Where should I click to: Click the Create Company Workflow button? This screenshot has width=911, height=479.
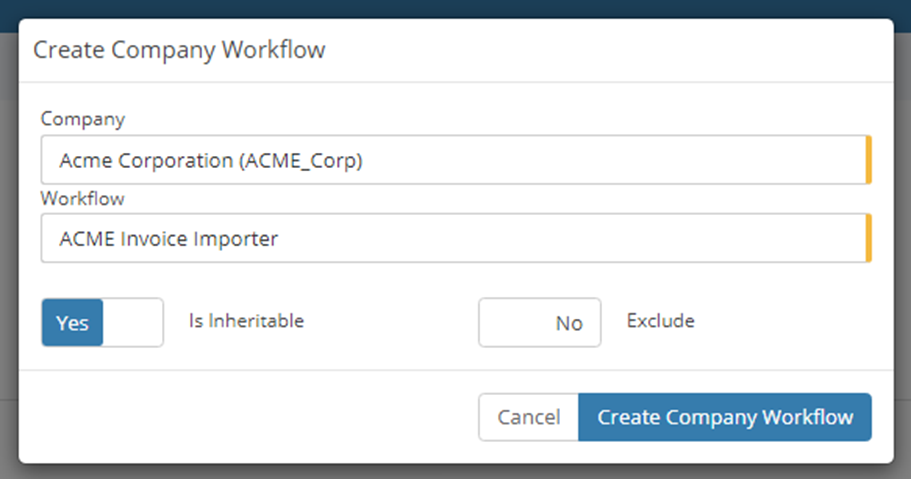(x=725, y=417)
